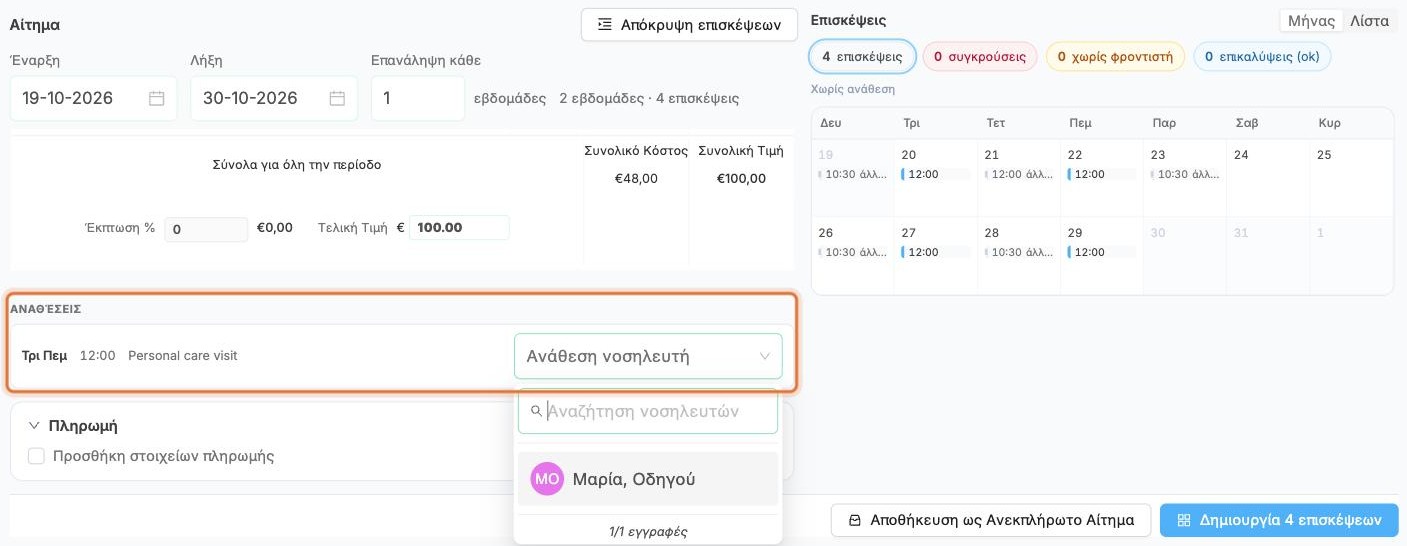The height and width of the screenshot is (546, 1407).
Task: Click the Συνολικό Κόστος €48,00 value
Action: pyautogui.click(x=636, y=179)
